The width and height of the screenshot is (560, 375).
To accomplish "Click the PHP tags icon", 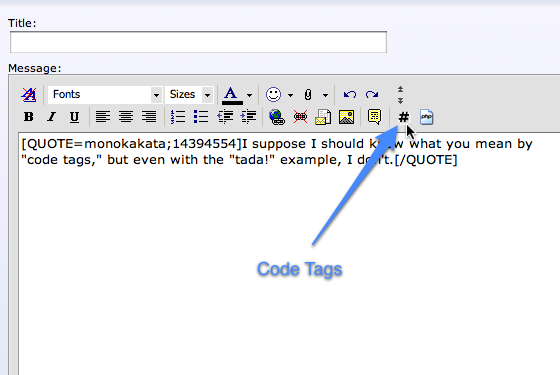I will coord(426,117).
